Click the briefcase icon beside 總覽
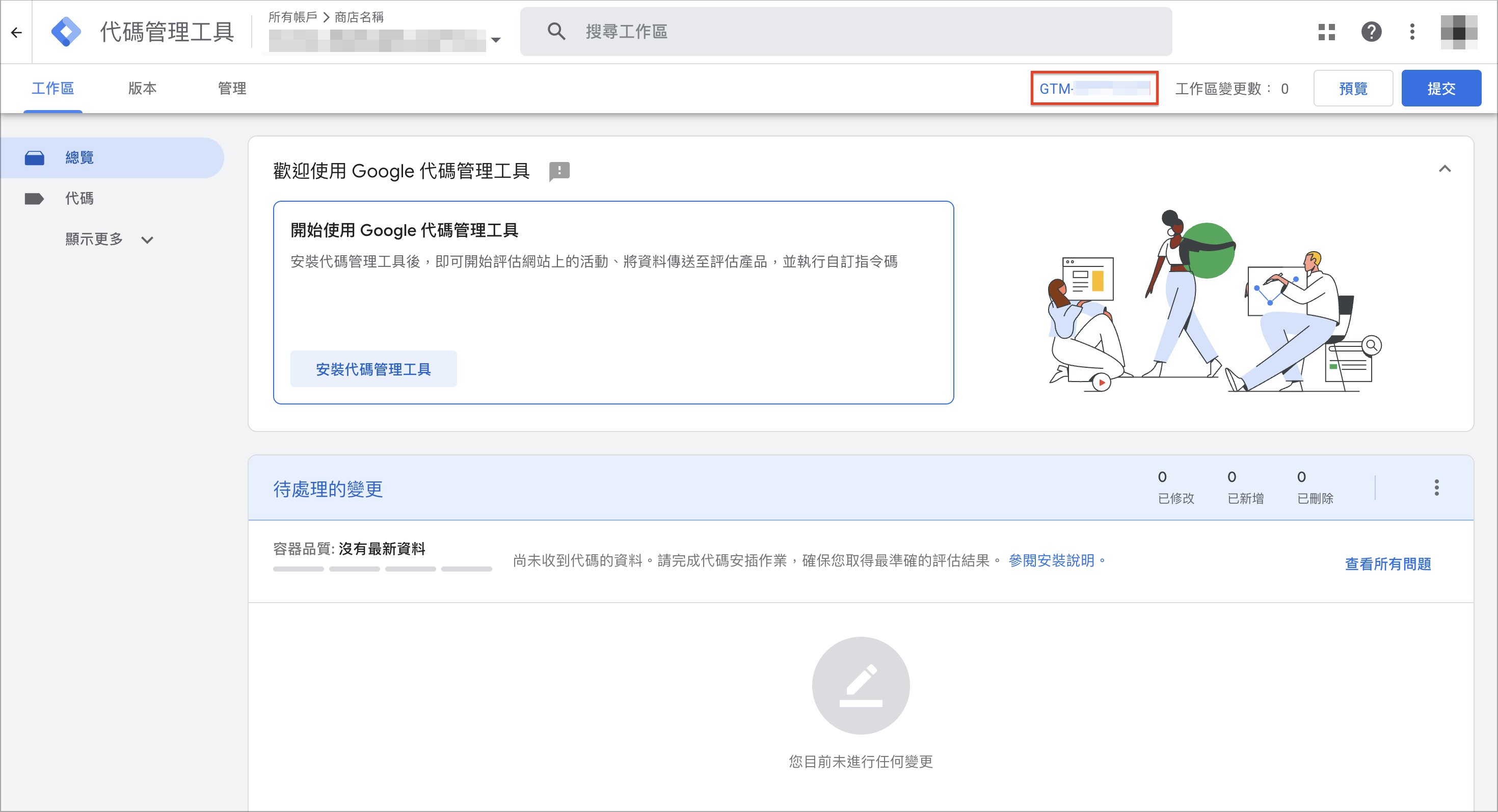Viewport: 1498px width, 812px height. 34,157
